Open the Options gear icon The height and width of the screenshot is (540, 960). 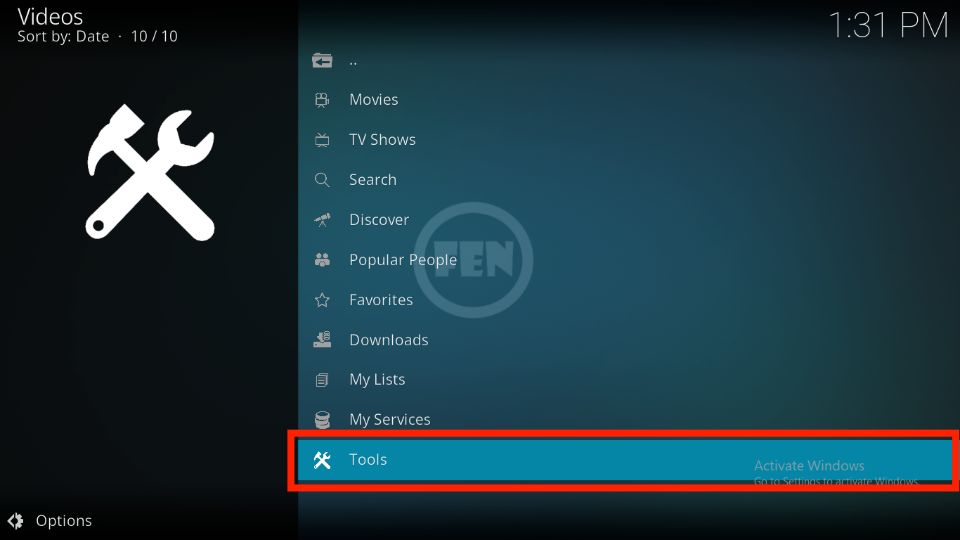tap(16, 520)
